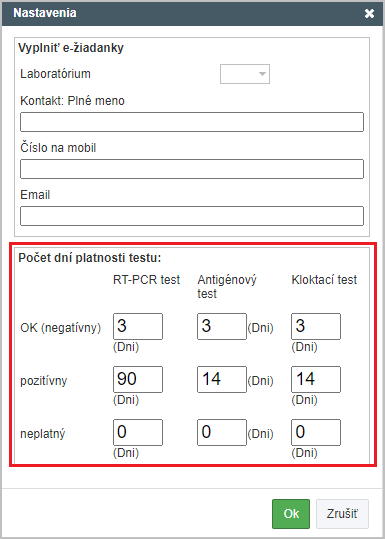Image resolution: width=385 pixels, height=539 pixels.
Task: Close the Nastavenia dialog with the X icon
Action: pos(369,14)
